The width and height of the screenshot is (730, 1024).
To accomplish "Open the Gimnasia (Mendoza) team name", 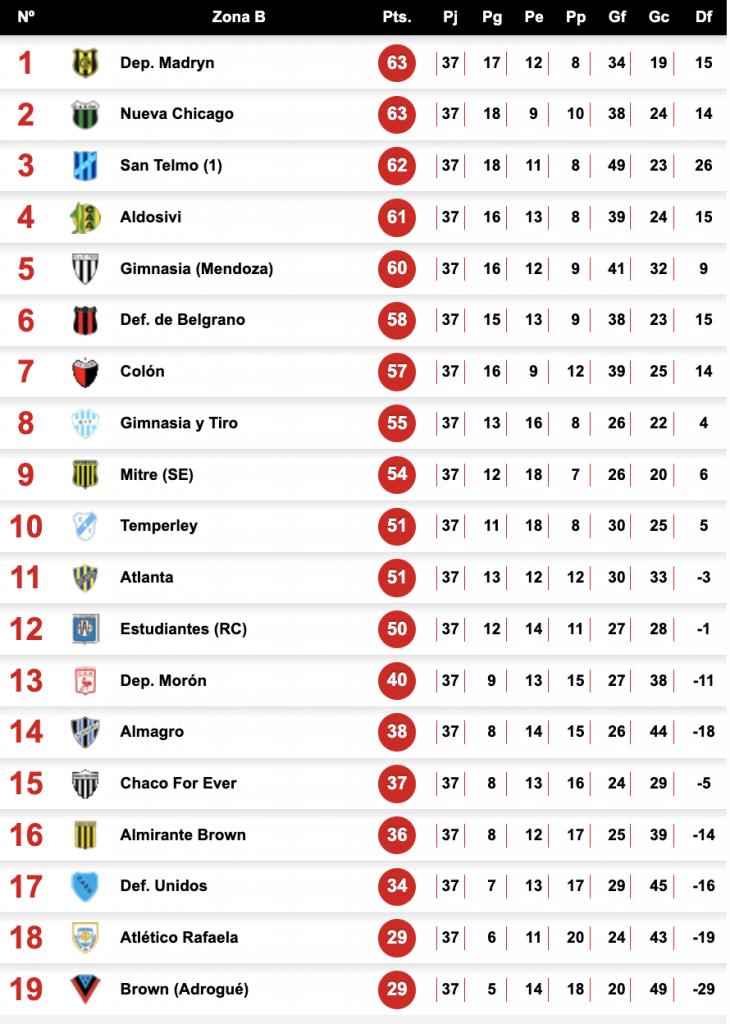I will coord(197,268).
